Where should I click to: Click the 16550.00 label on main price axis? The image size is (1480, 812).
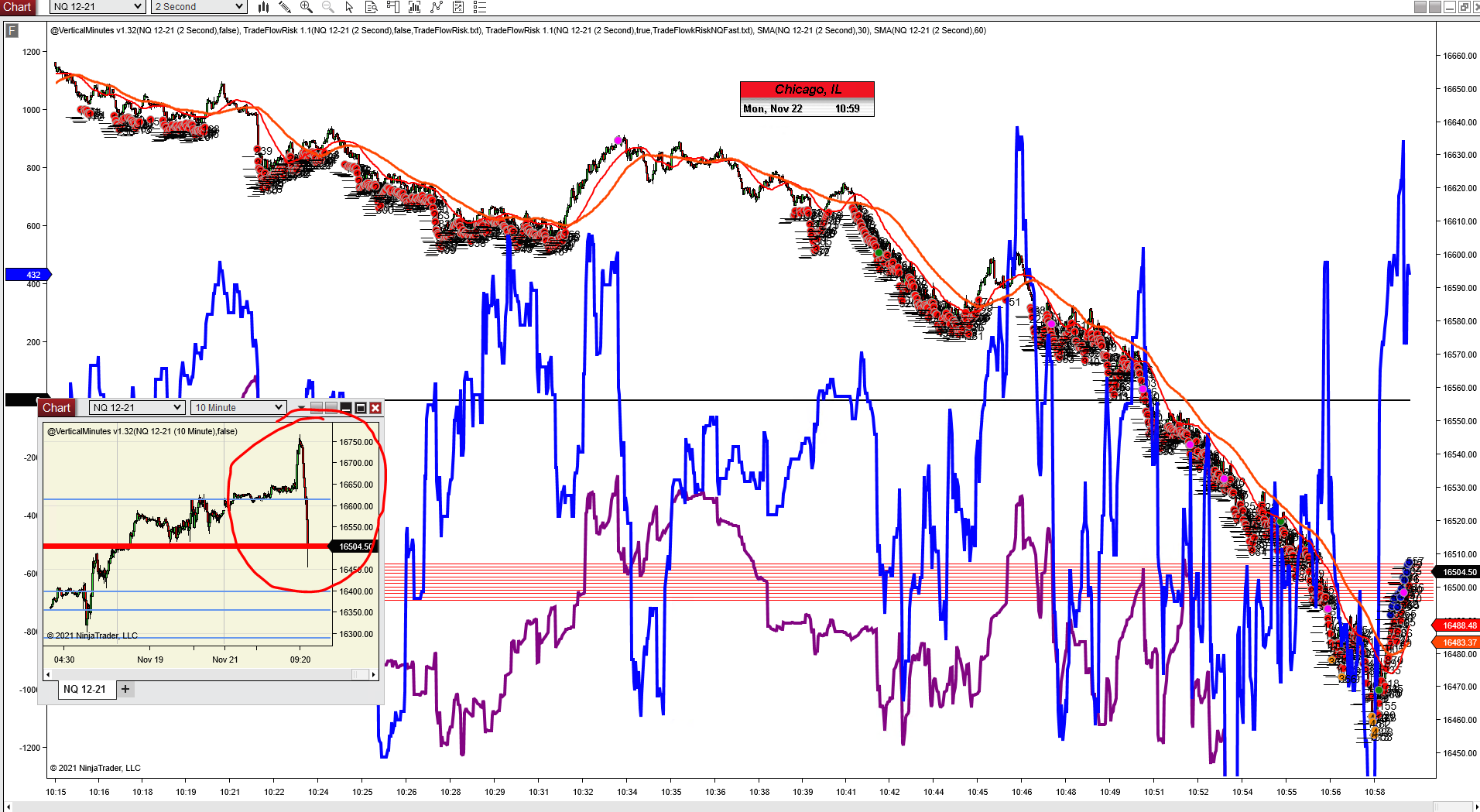click(x=1460, y=421)
